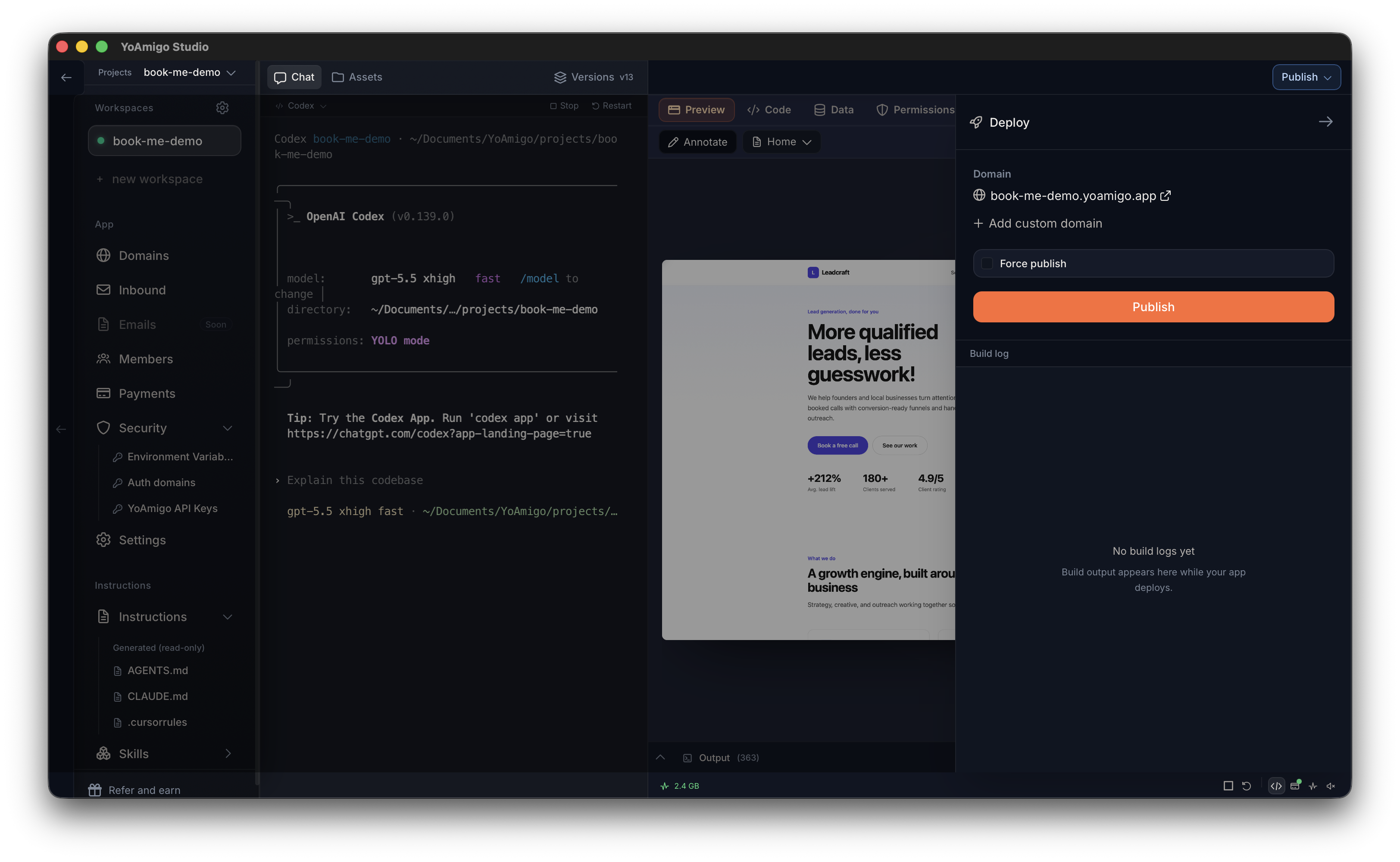The width and height of the screenshot is (1400, 862).
Task: Click the Emails item marked Soon
Action: coord(164,325)
